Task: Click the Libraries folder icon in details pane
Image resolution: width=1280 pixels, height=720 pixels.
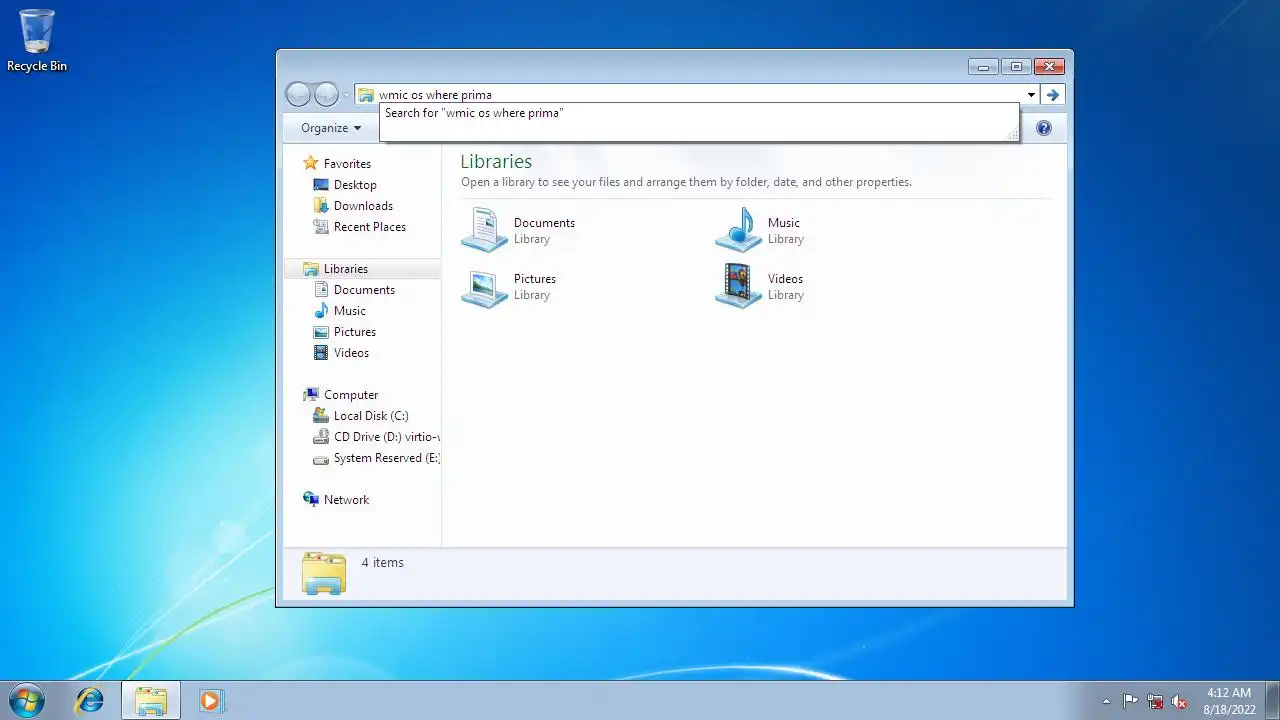Action: point(324,574)
